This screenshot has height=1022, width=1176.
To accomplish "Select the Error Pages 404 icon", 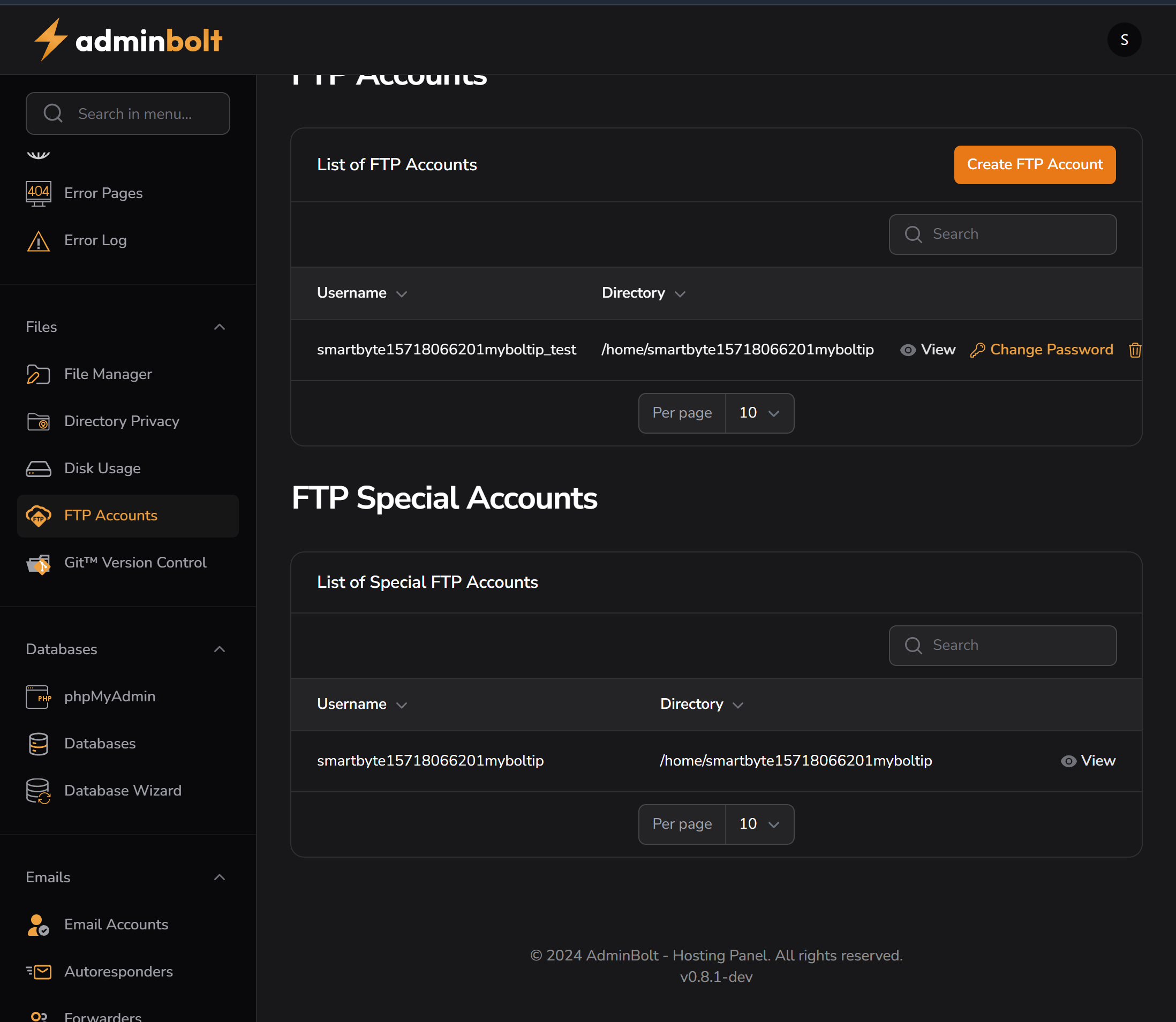I will pyautogui.click(x=37, y=193).
